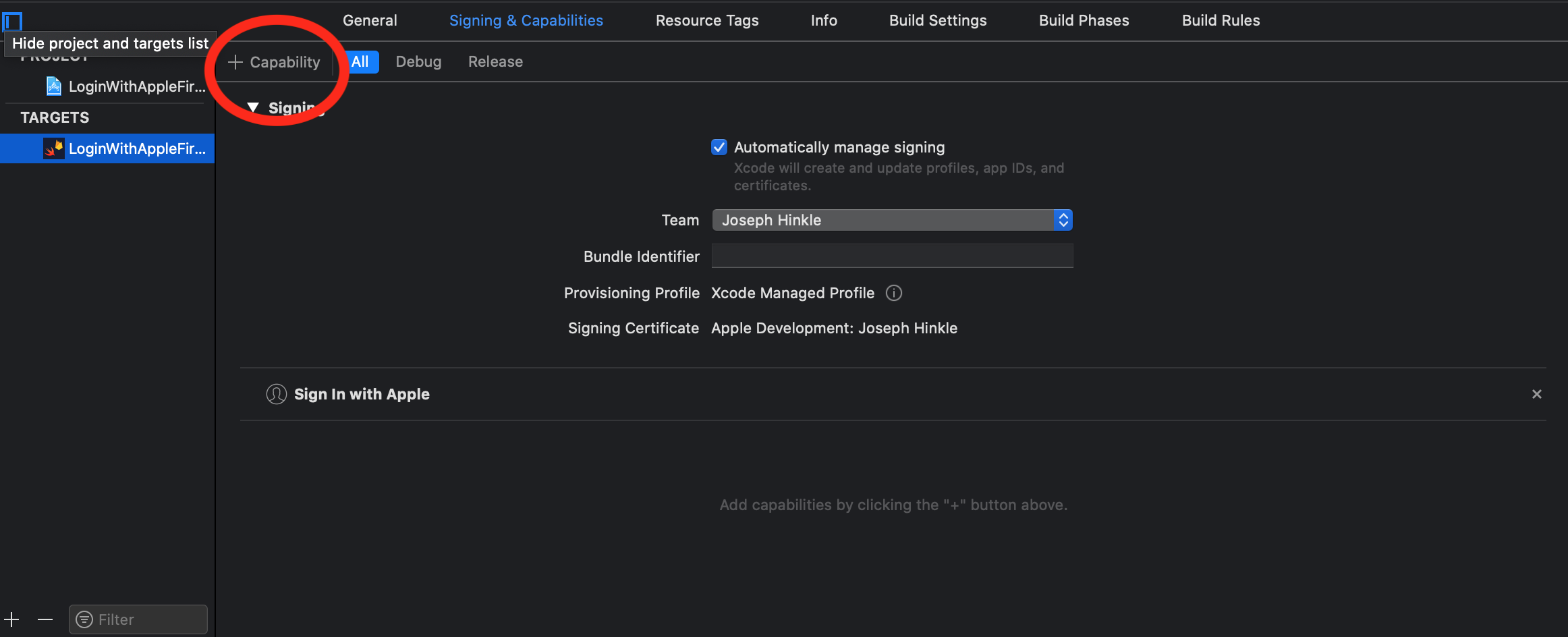Screen dimensions: 1568x637
Task: Collapse the Signing section disclosure triangle
Action: point(253,108)
